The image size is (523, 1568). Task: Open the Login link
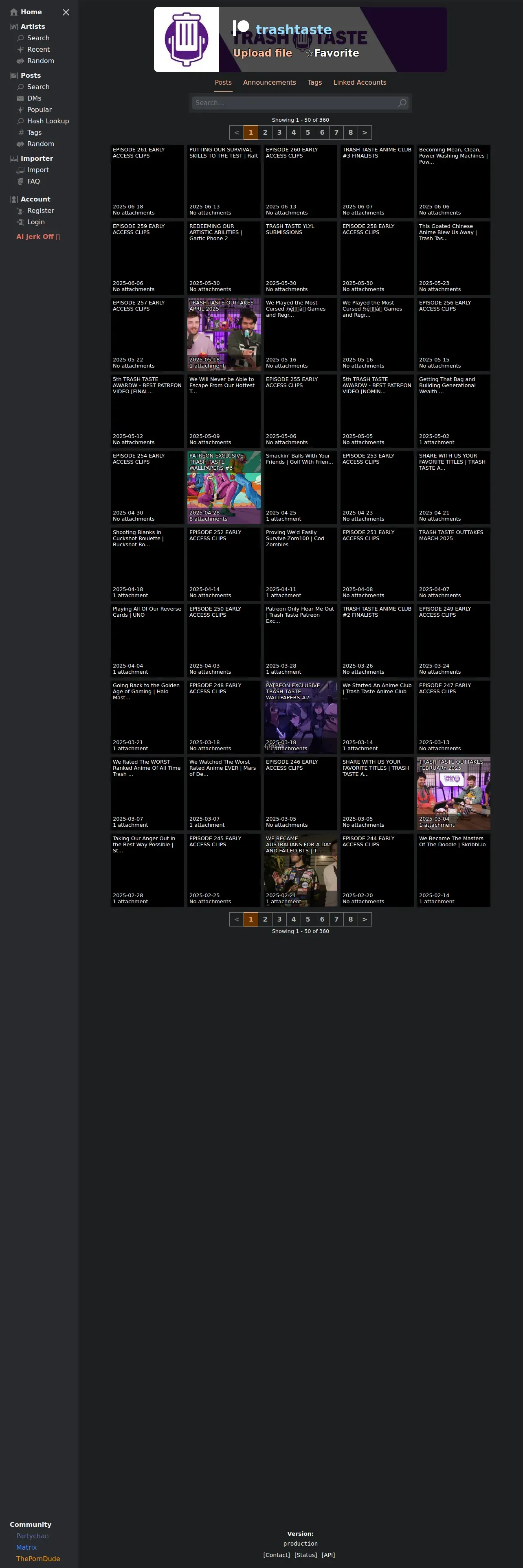pyautogui.click(x=36, y=222)
